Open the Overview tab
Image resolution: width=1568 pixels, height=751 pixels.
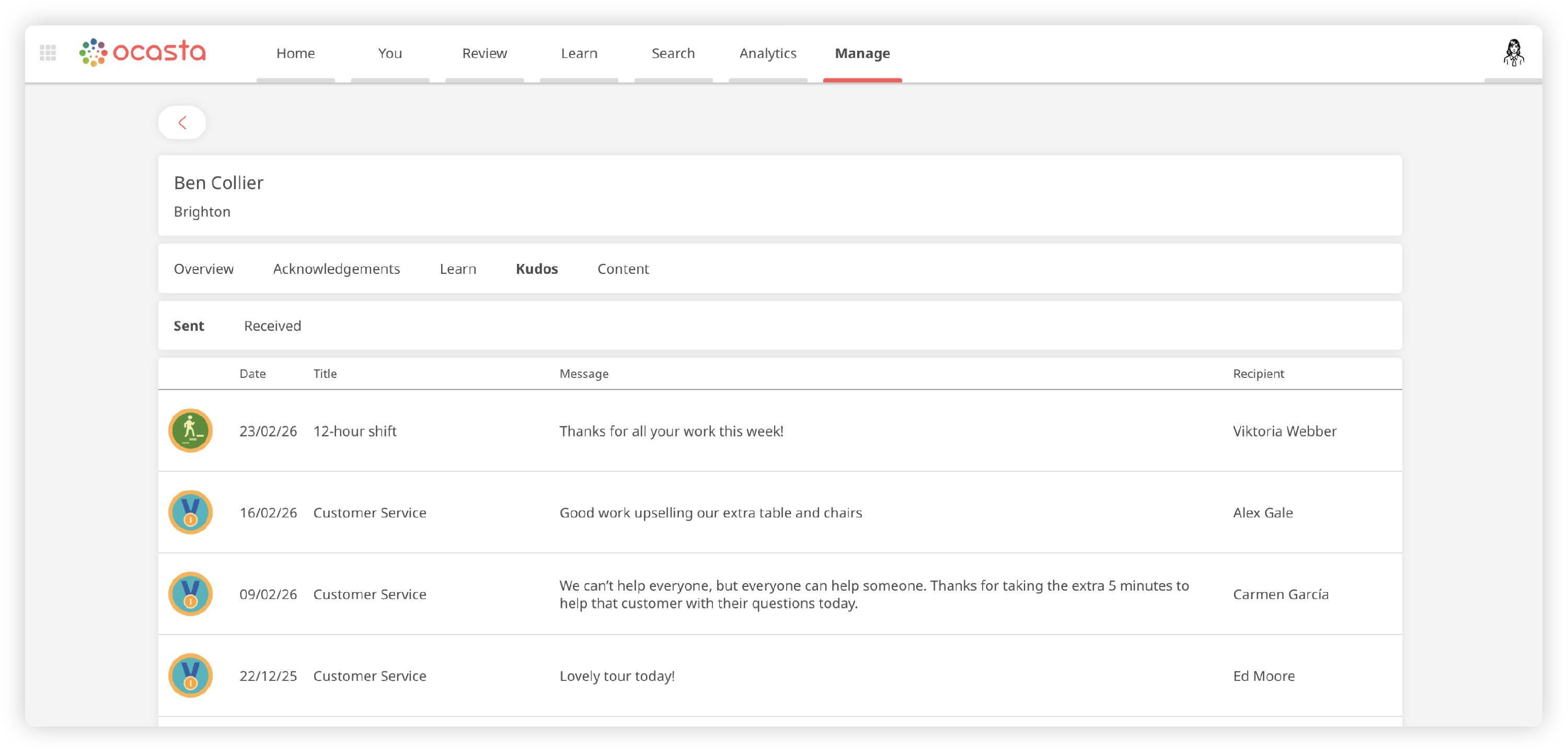tap(203, 269)
